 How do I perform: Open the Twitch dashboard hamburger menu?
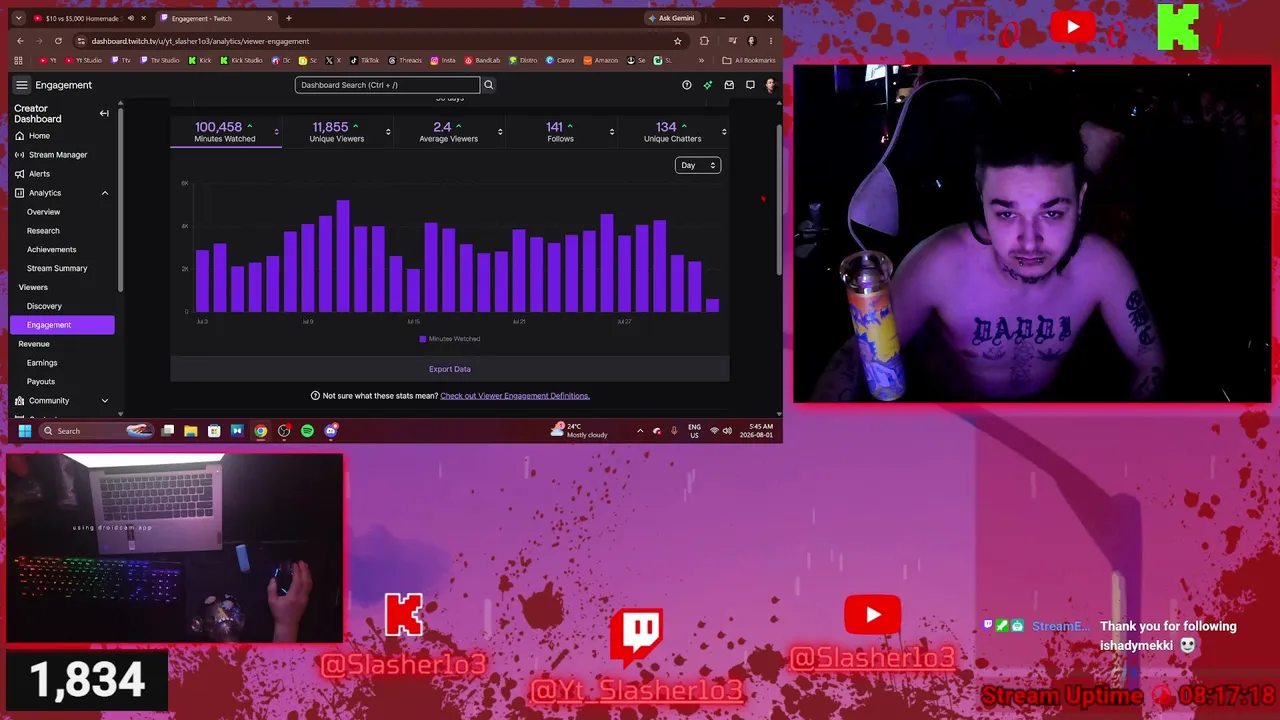pyautogui.click(x=22, y=85)
